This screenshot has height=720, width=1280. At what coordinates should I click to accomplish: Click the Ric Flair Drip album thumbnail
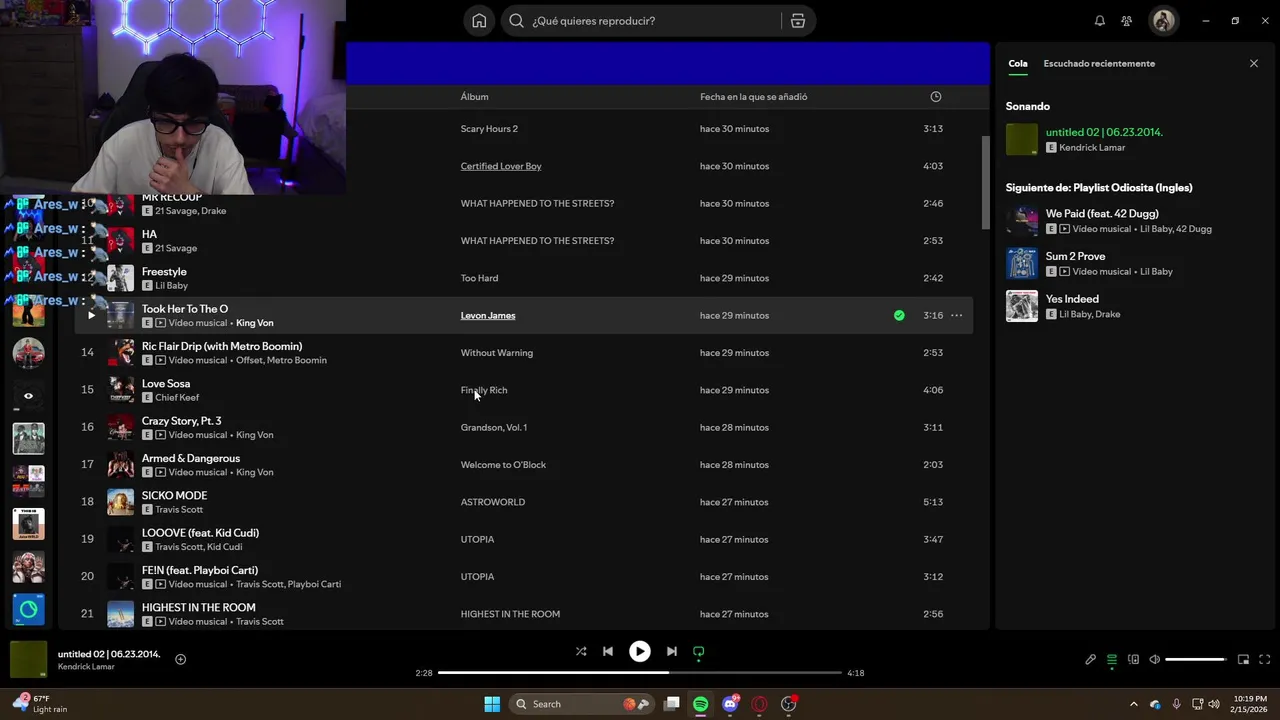coord(121,353)
